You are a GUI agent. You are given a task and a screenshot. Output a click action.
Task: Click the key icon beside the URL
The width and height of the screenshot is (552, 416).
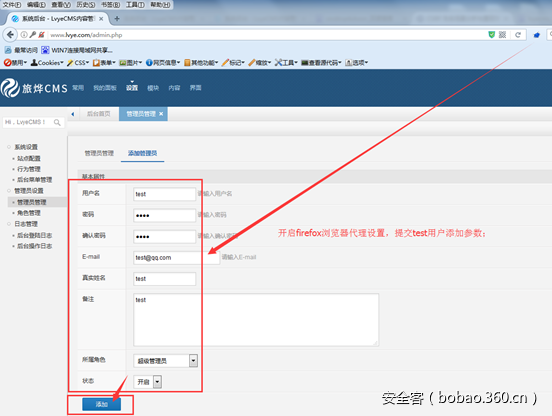pyautogui.click(x=33, y=35)
